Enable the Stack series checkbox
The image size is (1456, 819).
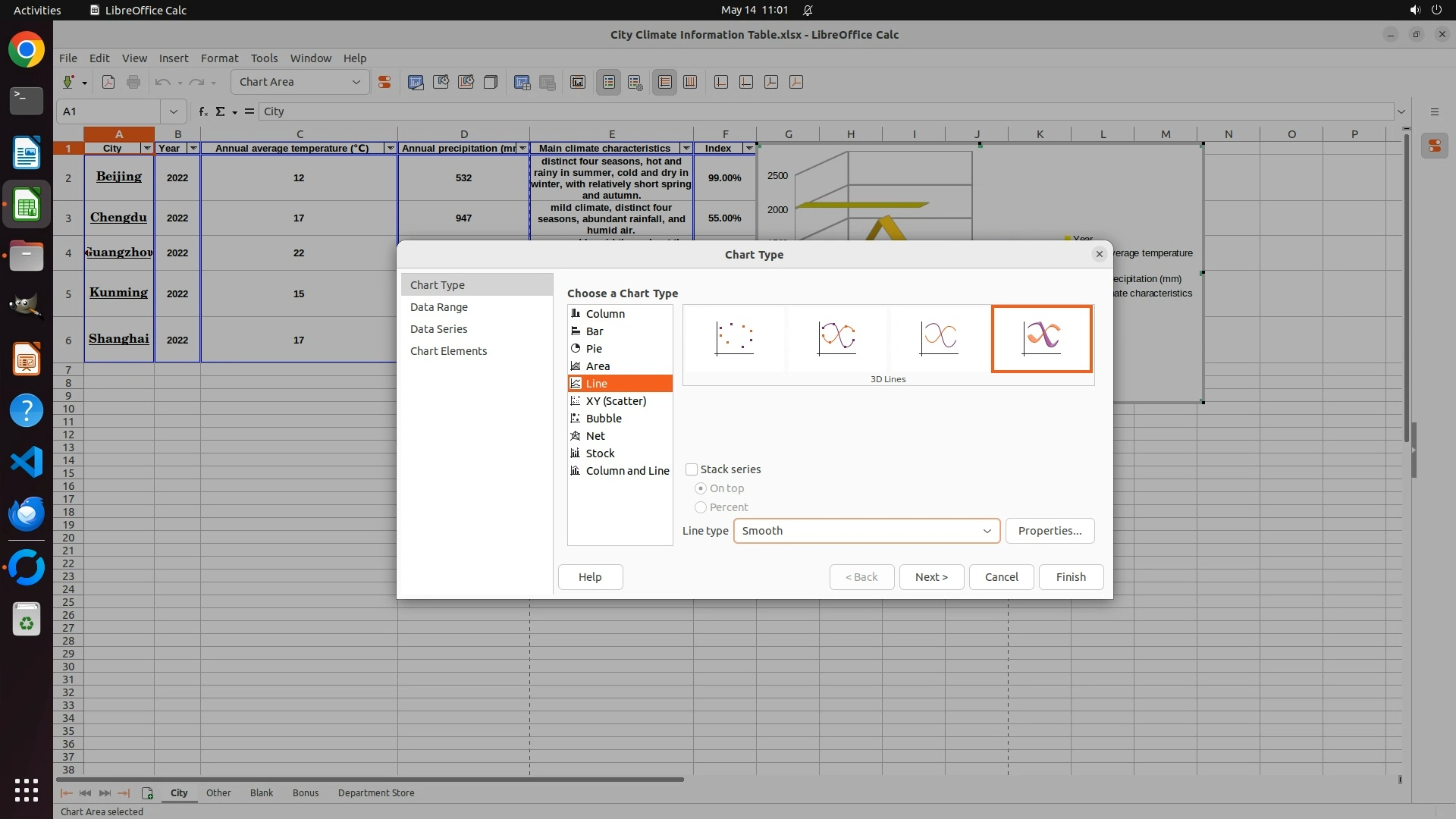(692, 469)
